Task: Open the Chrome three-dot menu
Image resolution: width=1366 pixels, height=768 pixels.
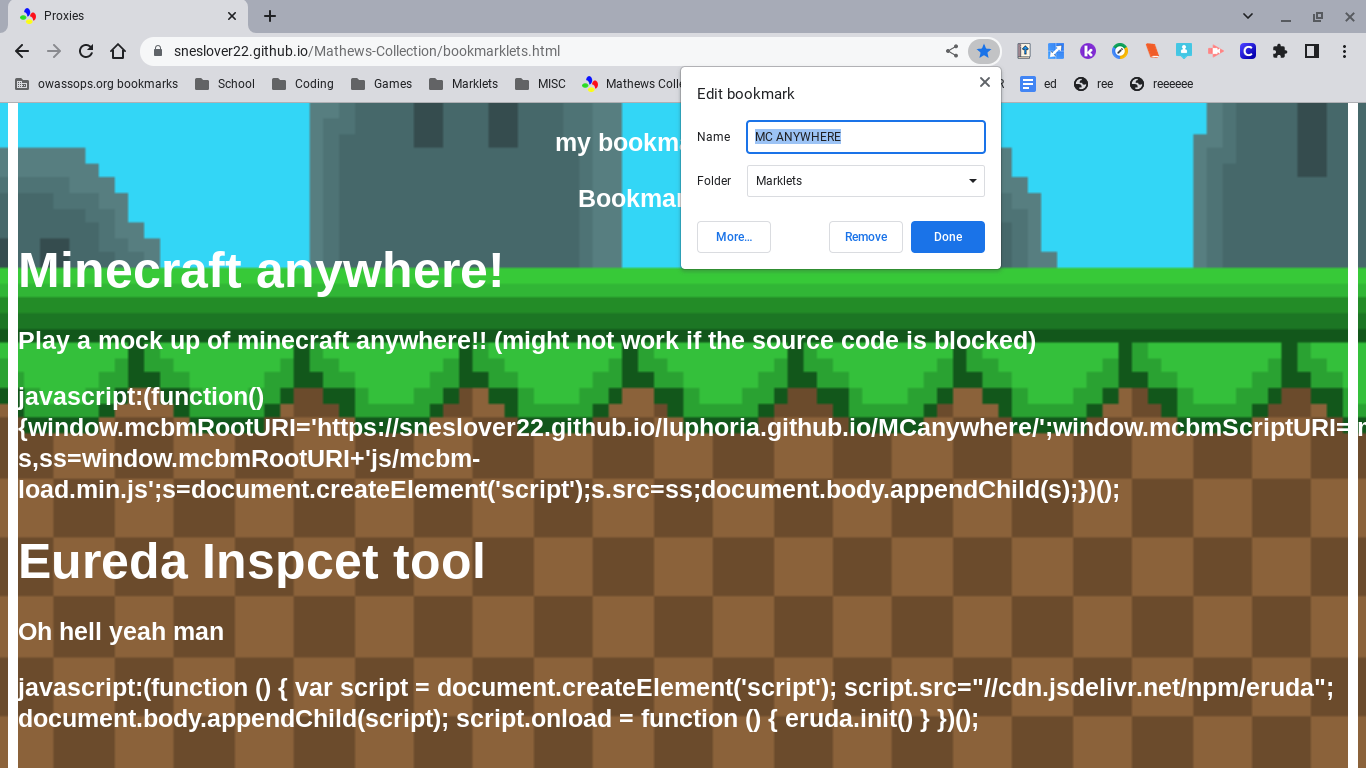Action: pos(1344,51)
